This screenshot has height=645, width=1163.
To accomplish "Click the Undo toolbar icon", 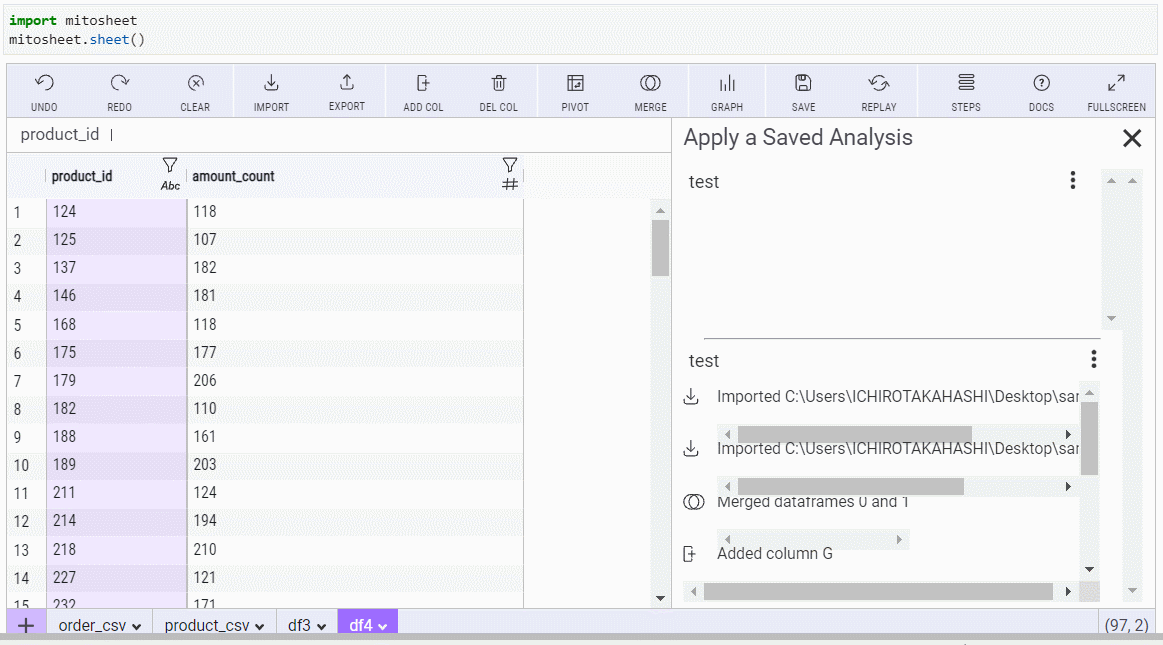I will point(44,84).
